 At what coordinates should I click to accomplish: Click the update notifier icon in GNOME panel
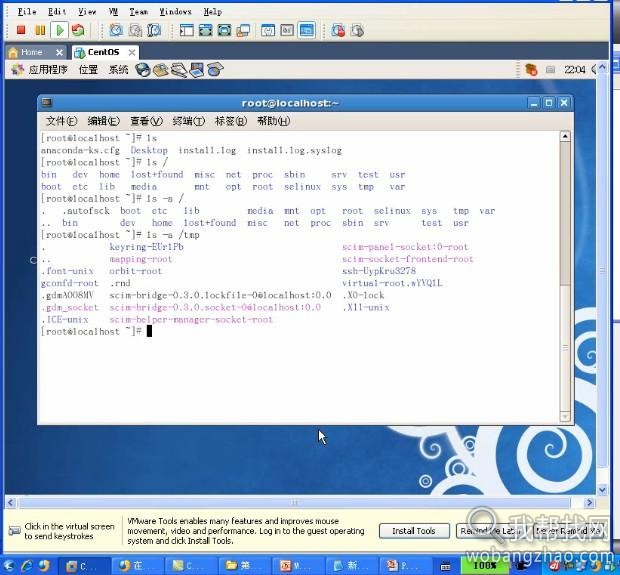(x=531, y=70)
